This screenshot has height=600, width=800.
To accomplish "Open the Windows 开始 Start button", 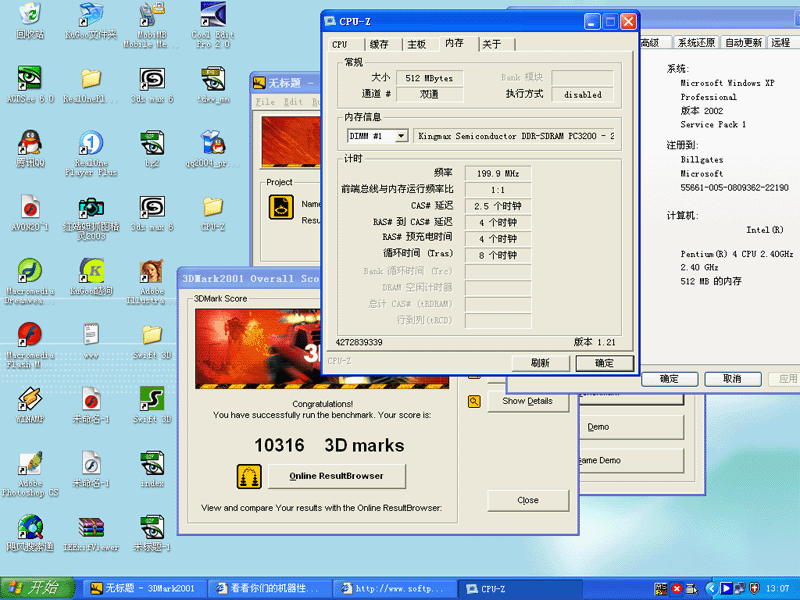I will click(38, 588).
